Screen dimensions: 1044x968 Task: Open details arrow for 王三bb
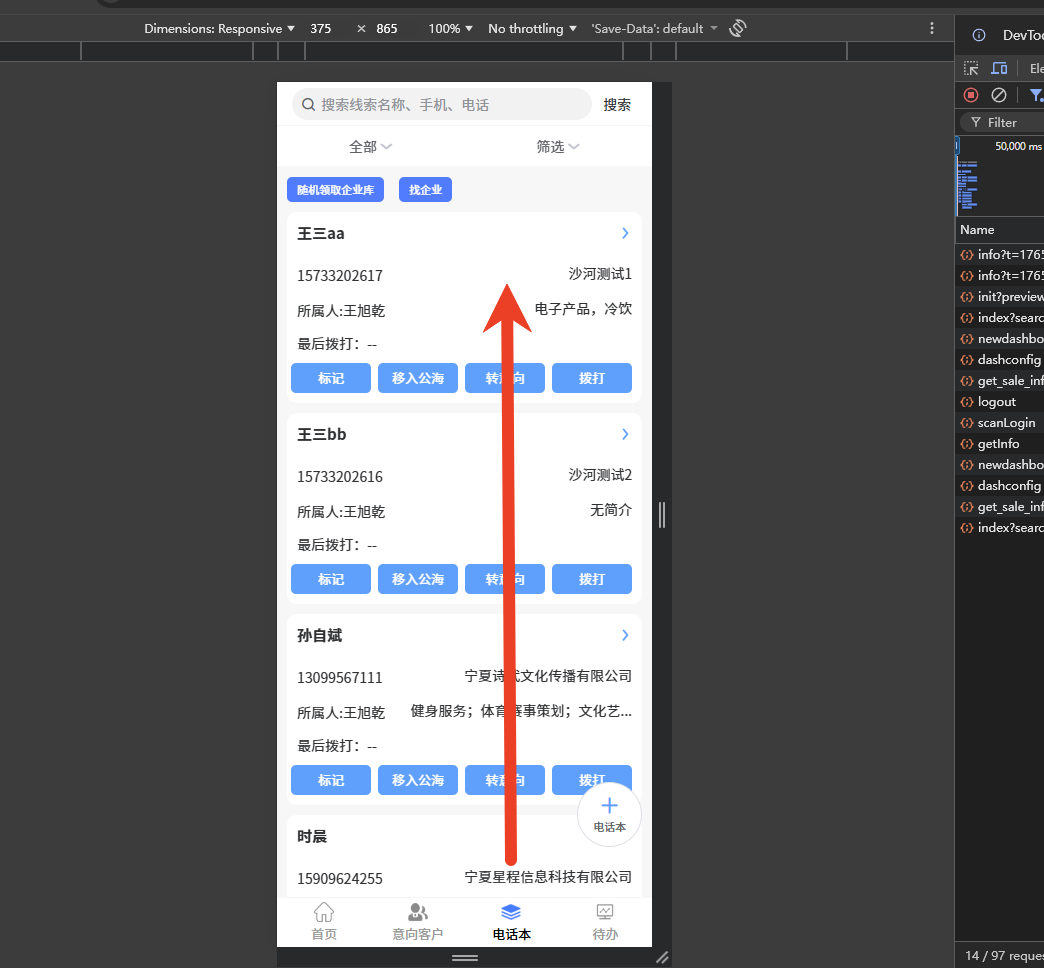[x=625, y=434]
